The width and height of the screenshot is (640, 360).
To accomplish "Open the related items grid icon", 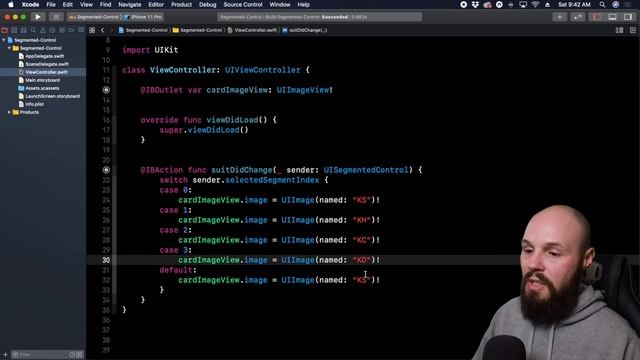I will pyautogui.click(x=92, y=30).
